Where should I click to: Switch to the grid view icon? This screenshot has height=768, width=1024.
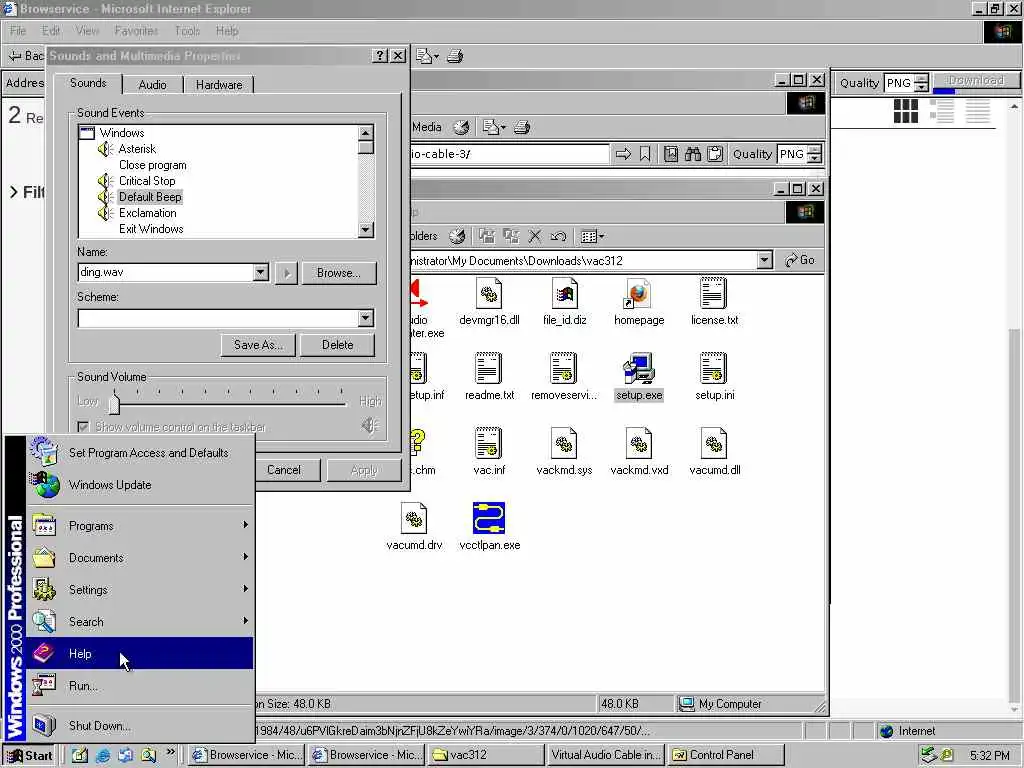coord(906,111)
